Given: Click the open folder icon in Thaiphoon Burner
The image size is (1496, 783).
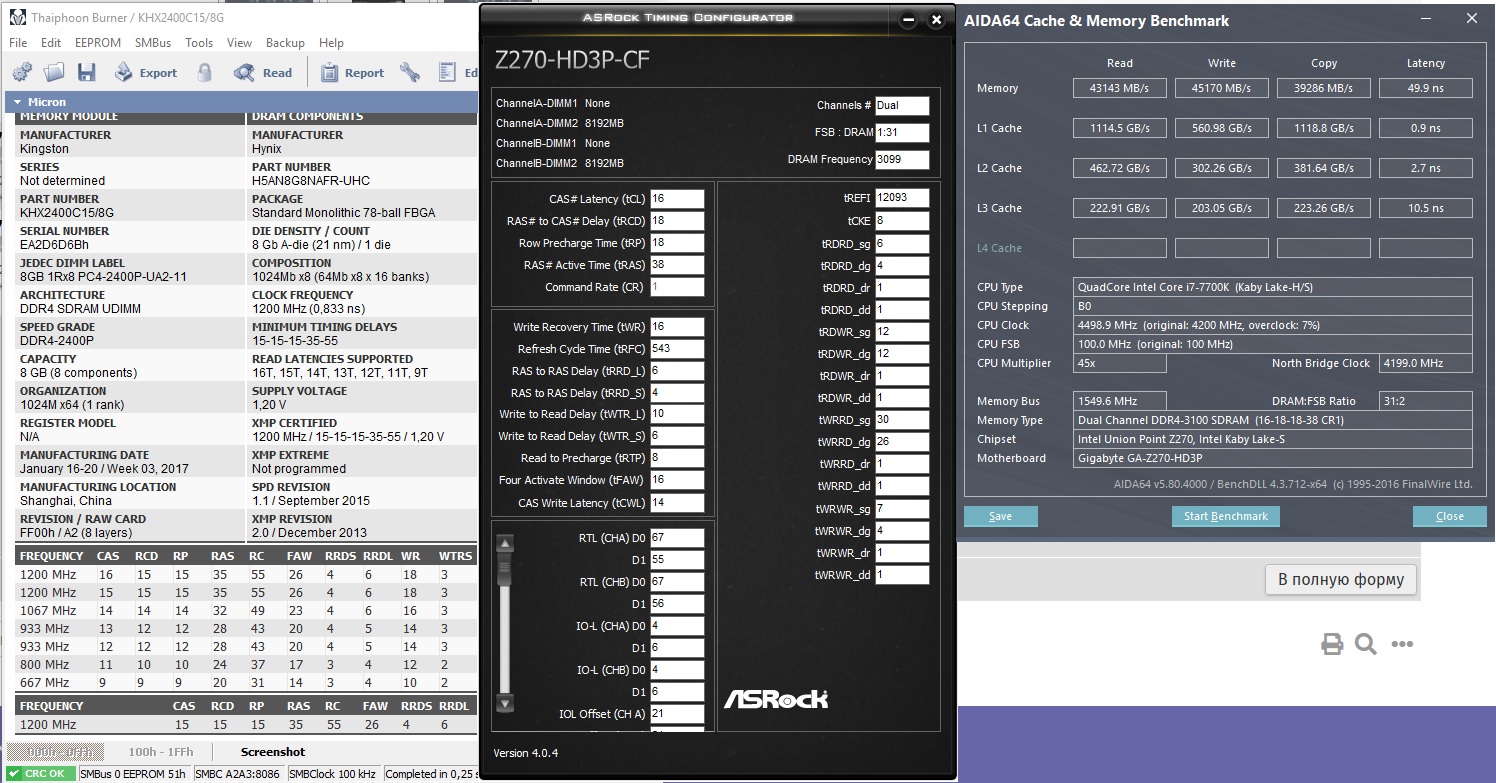Looking at the screenshot, I should (x=54, y=72).
